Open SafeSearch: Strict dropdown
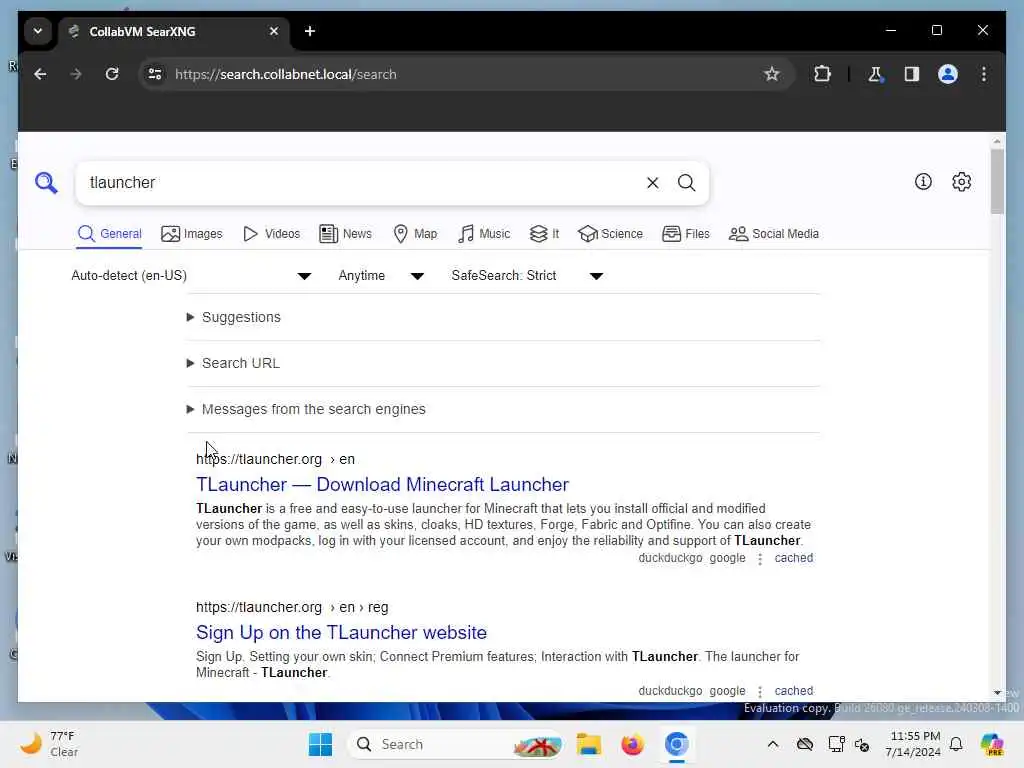This screenshot has width=1024, height=768. (528, 276)
